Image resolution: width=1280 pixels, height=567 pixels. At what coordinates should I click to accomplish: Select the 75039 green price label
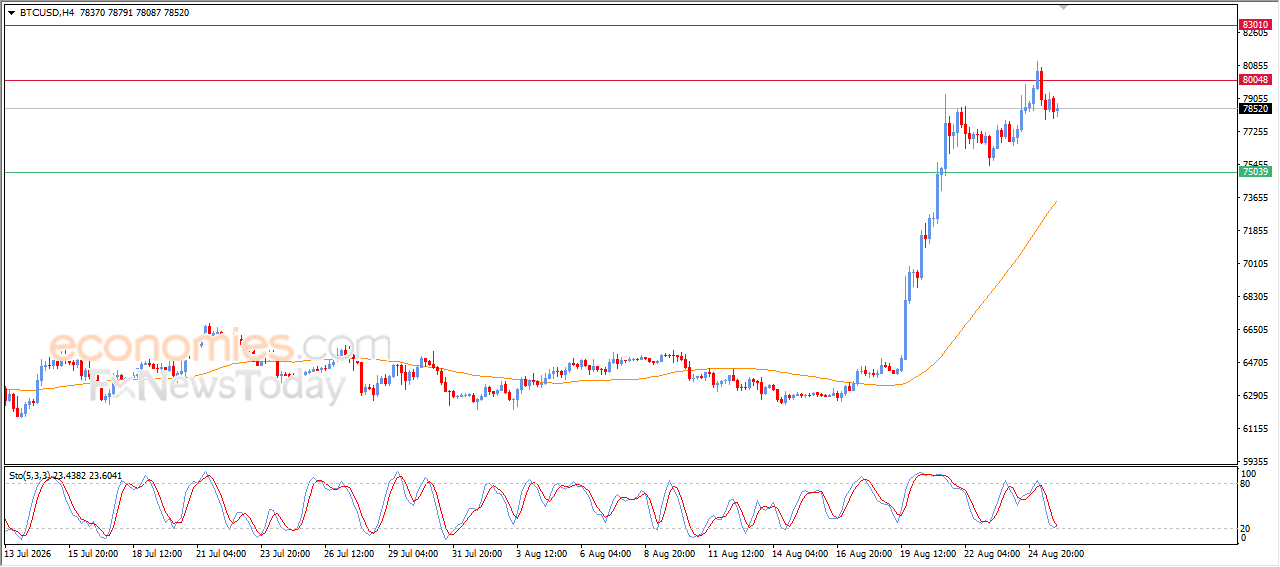1255,172
